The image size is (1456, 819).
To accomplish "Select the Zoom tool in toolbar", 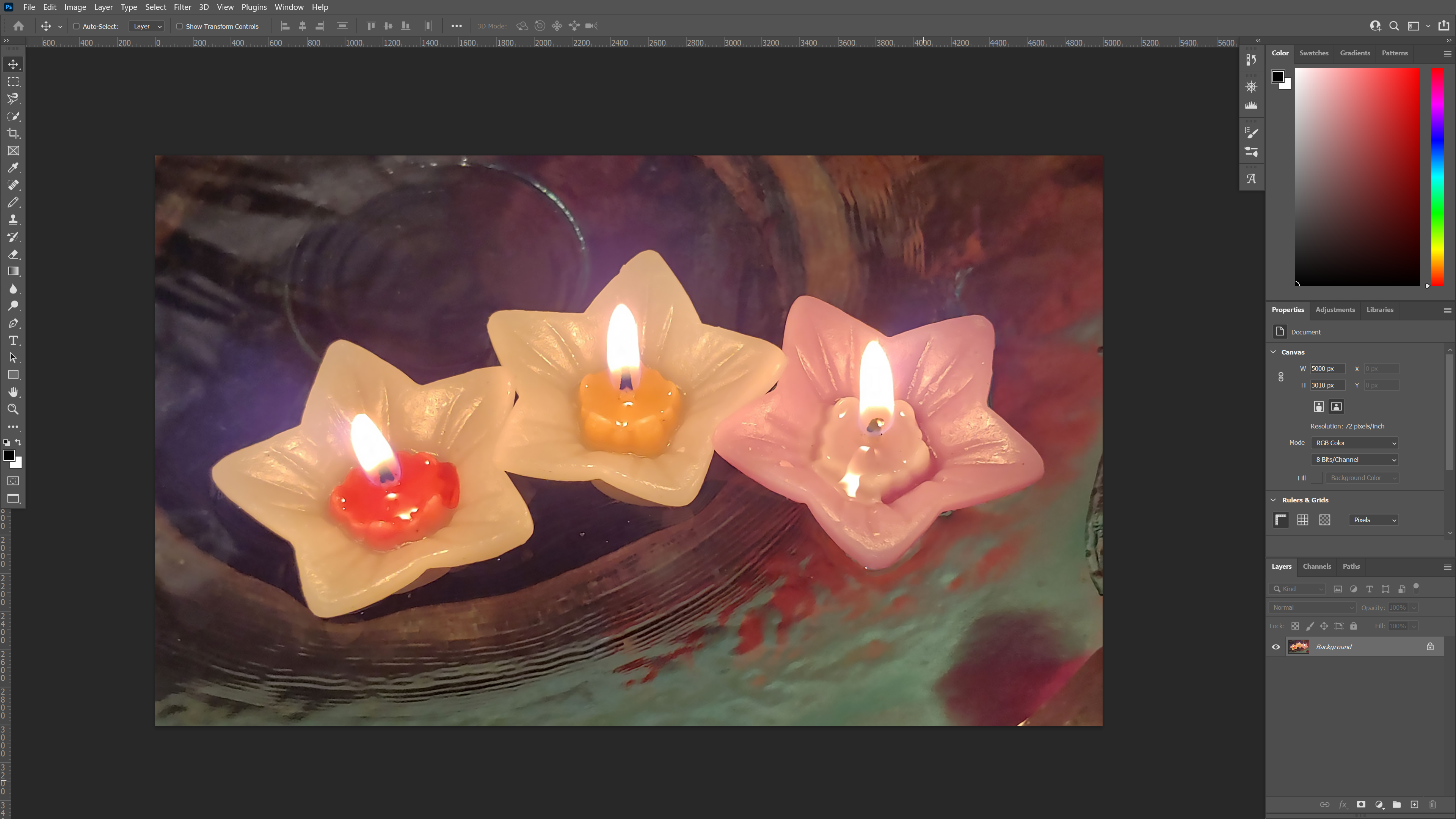I will 13,409.
